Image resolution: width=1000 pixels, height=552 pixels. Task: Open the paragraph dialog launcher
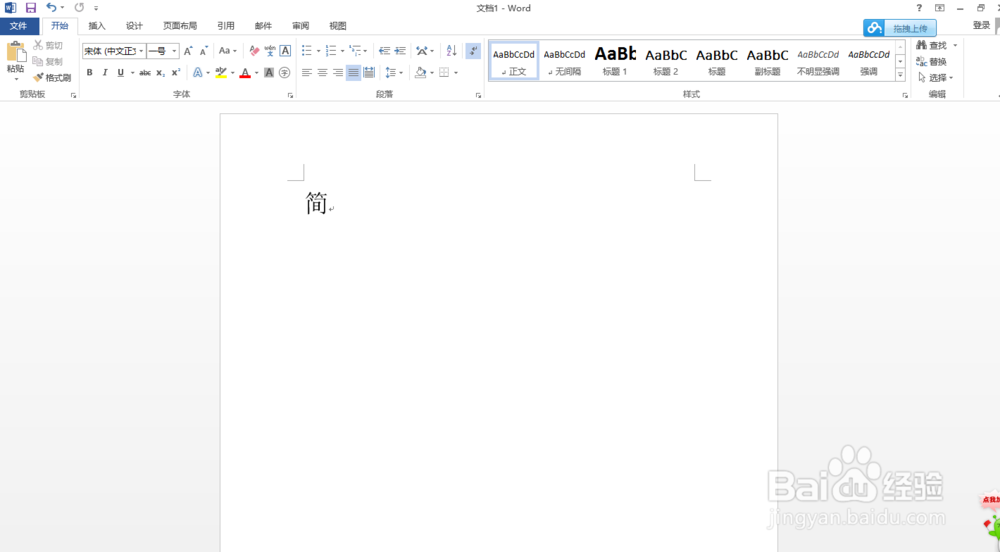pos(478,96)
